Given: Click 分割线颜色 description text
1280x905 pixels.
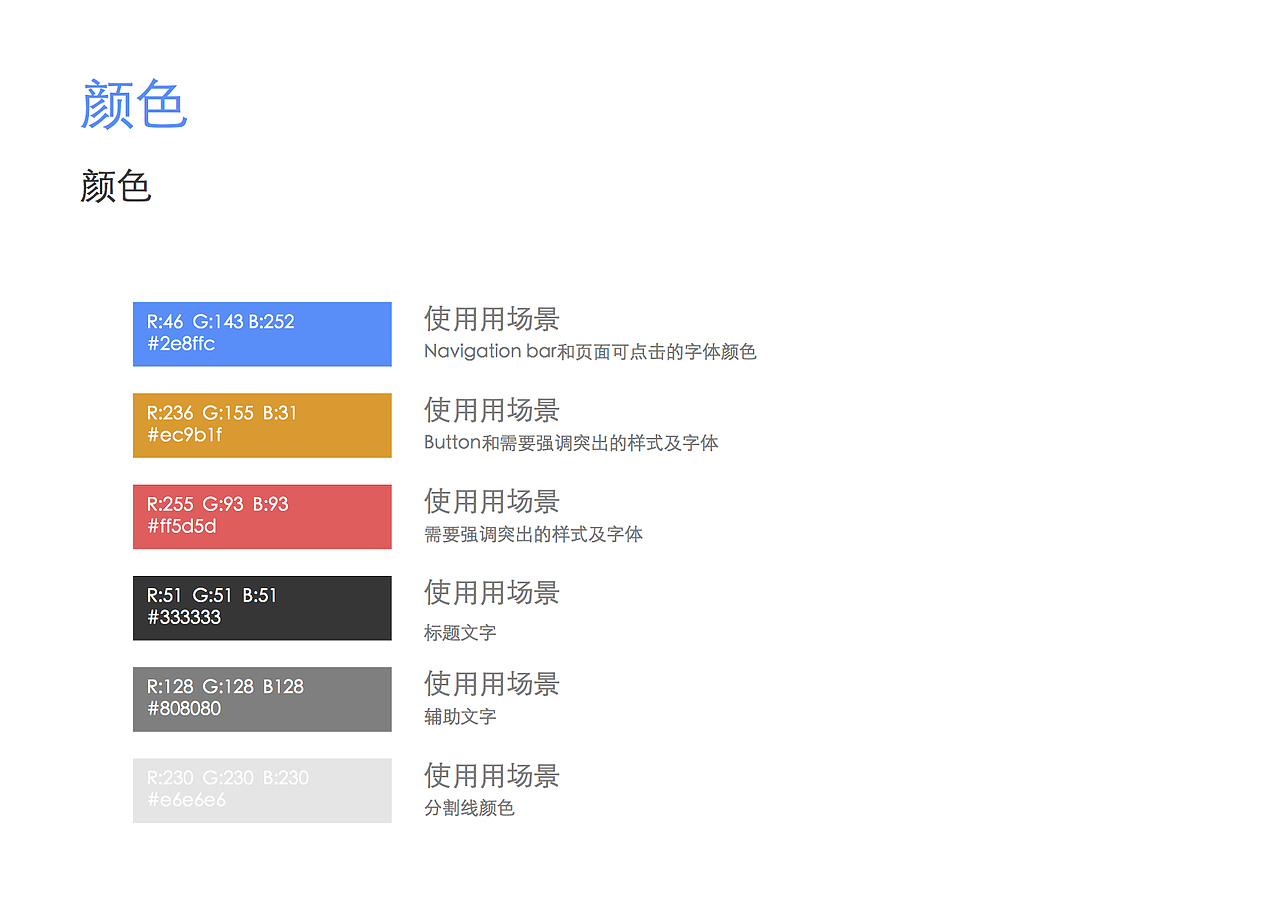Looking at the screenshot, I should (x=469, y=808).
